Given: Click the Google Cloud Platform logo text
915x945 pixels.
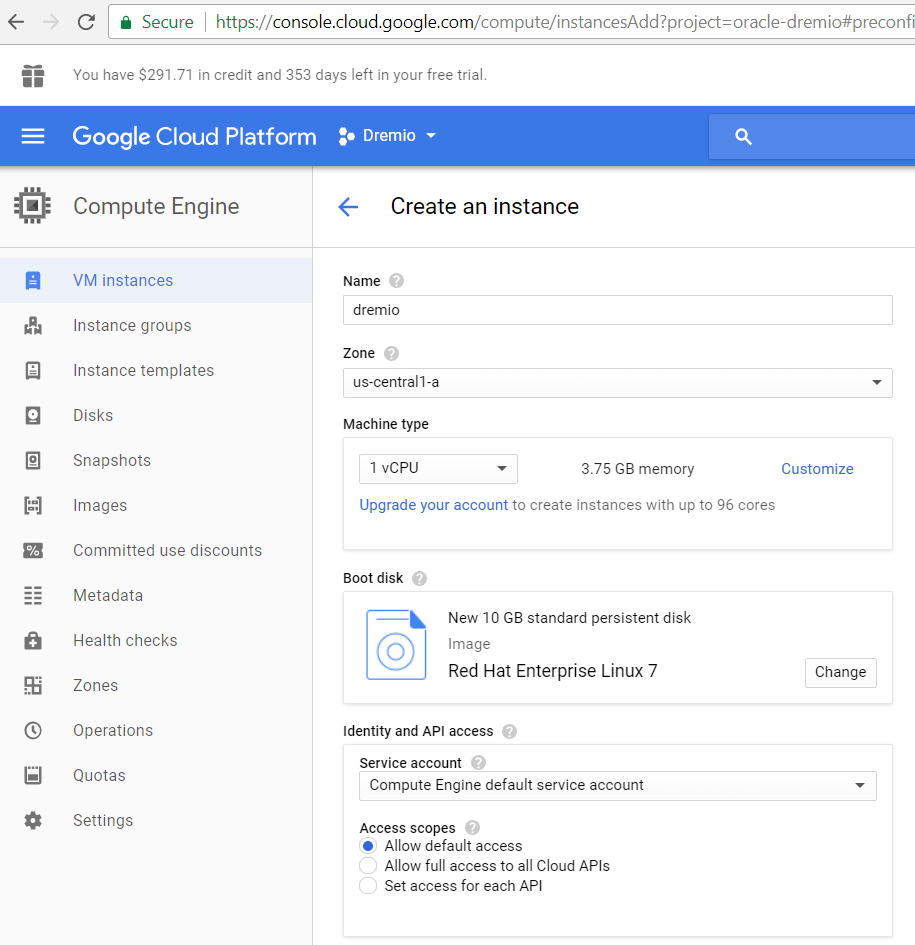Looking at the screenshot, I should [194, 137].
